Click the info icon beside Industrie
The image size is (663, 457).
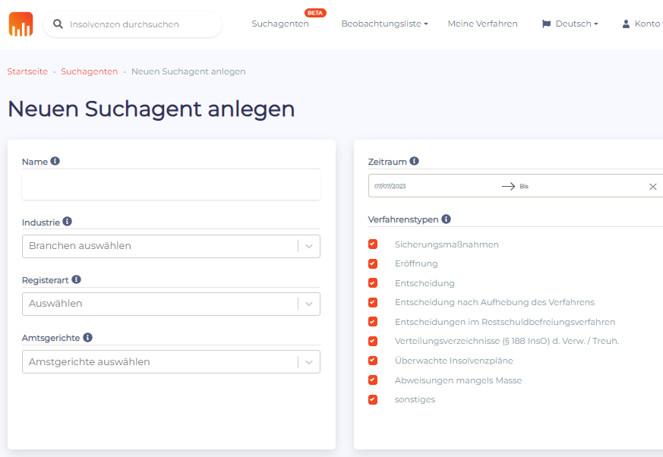[x=68, y=222]
